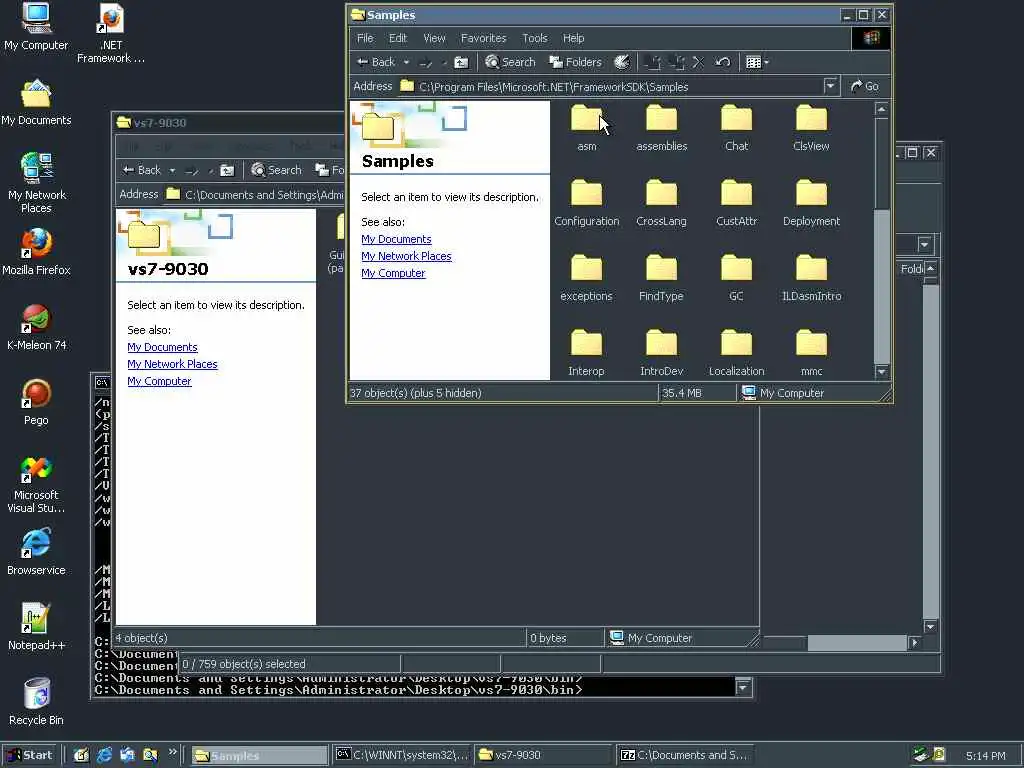1024x768 pixels.
Task: Click the Copy To icon in Samples toolbar
Action: pyautogui.click(x=677, y=62)
